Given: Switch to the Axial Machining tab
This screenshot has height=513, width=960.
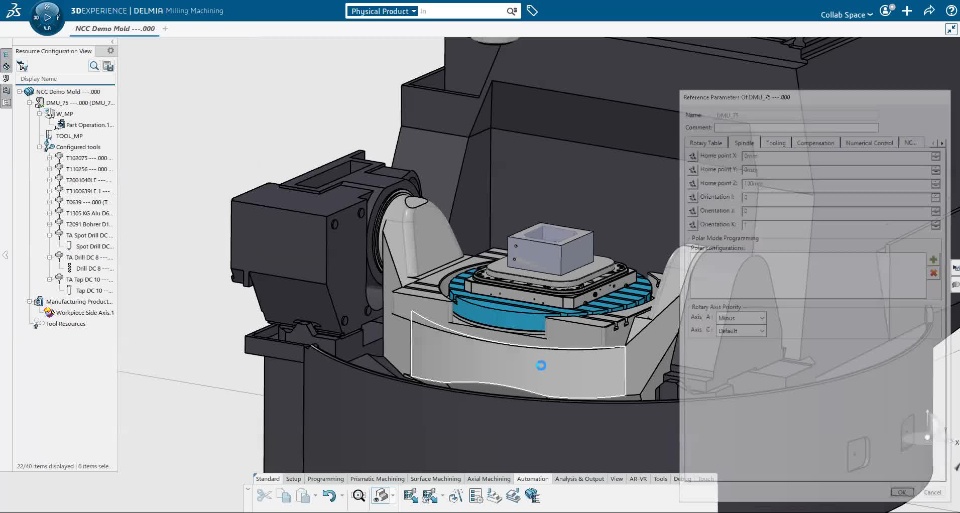Looking at the screenshot, I should (x=489, y=479).
